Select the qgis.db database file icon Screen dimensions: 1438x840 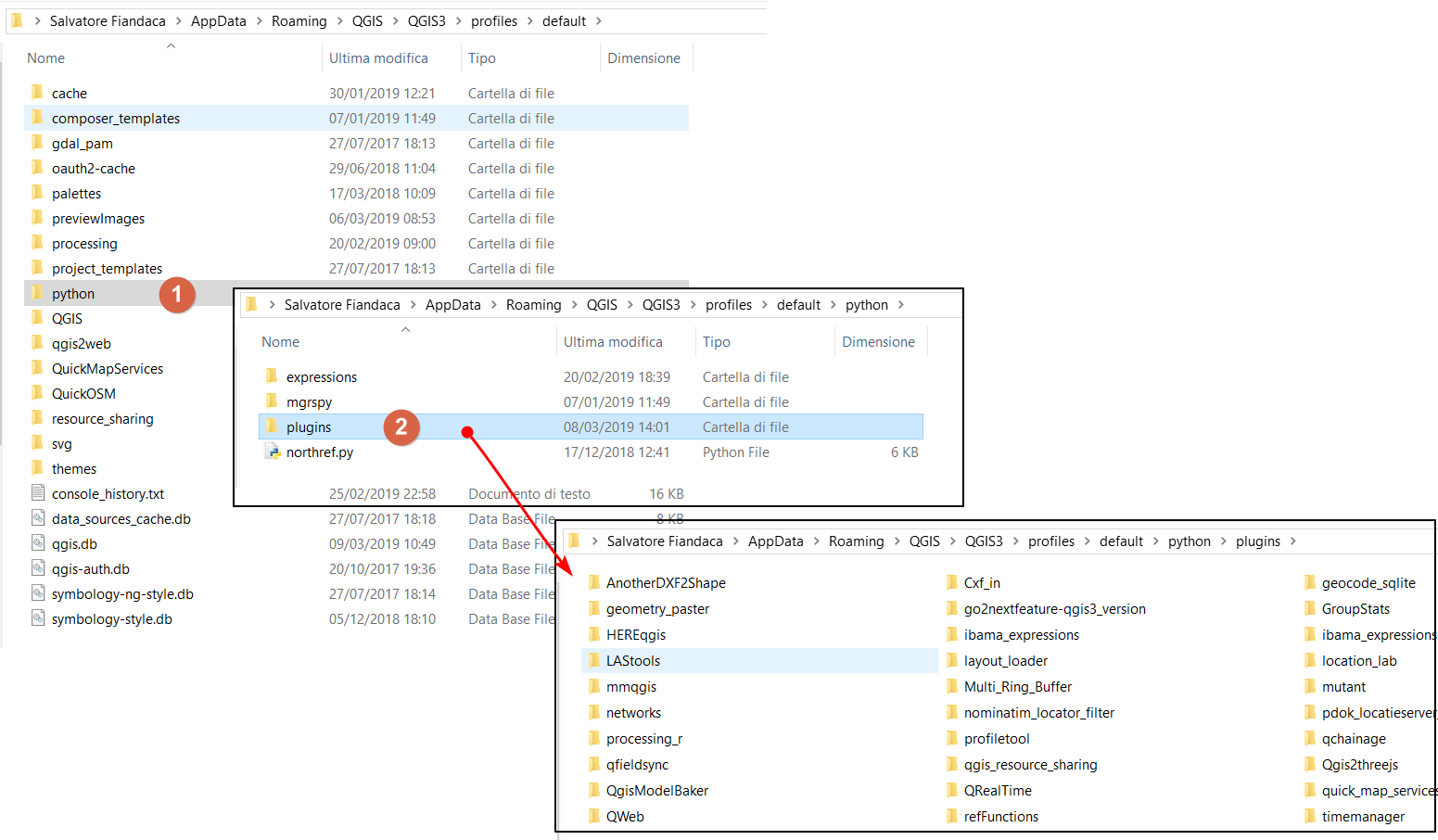pyautogui.click(x=38, y=543)
